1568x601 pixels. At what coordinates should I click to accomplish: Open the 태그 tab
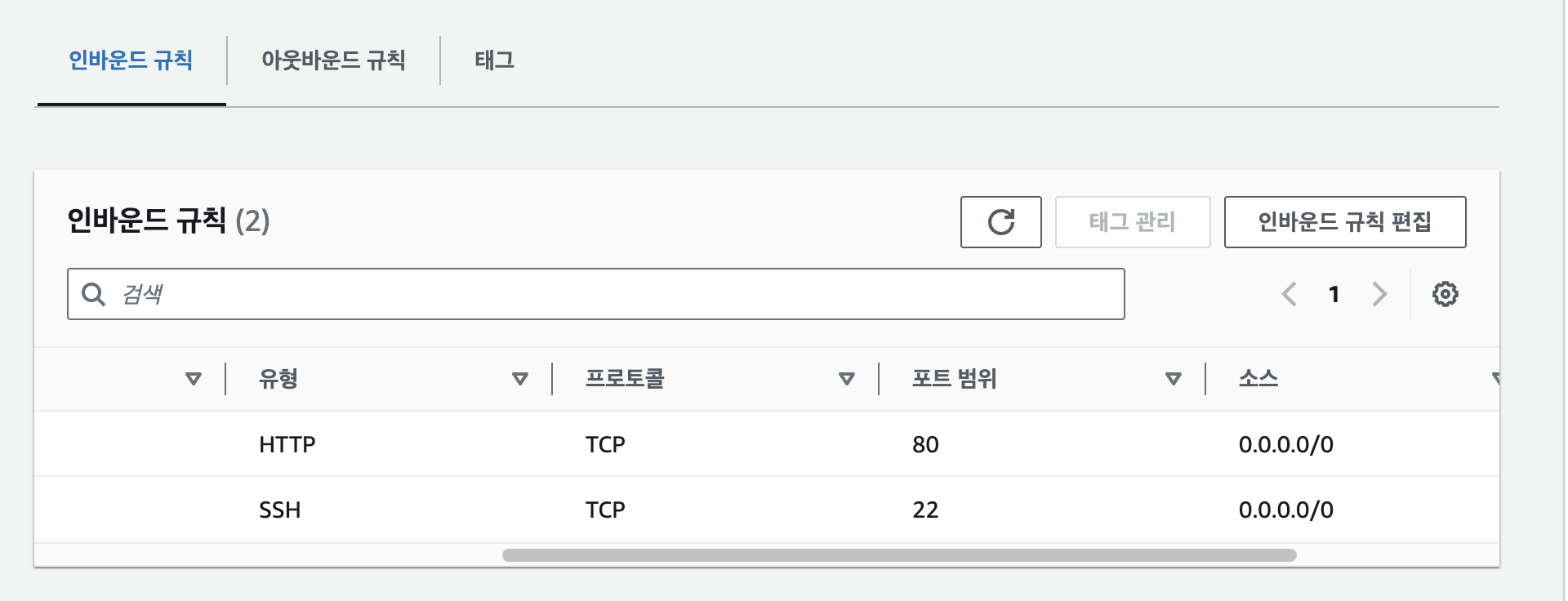(494, 60)
